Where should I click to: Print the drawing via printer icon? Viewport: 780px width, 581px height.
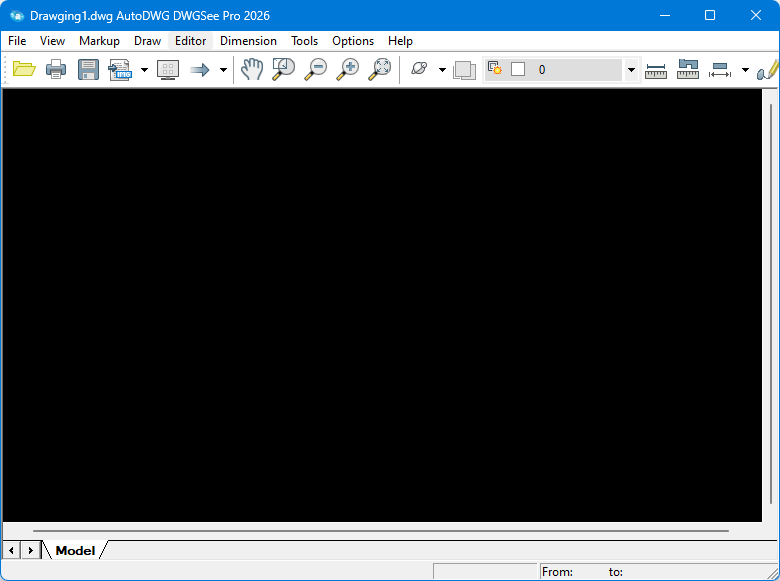tap(56, 69)
